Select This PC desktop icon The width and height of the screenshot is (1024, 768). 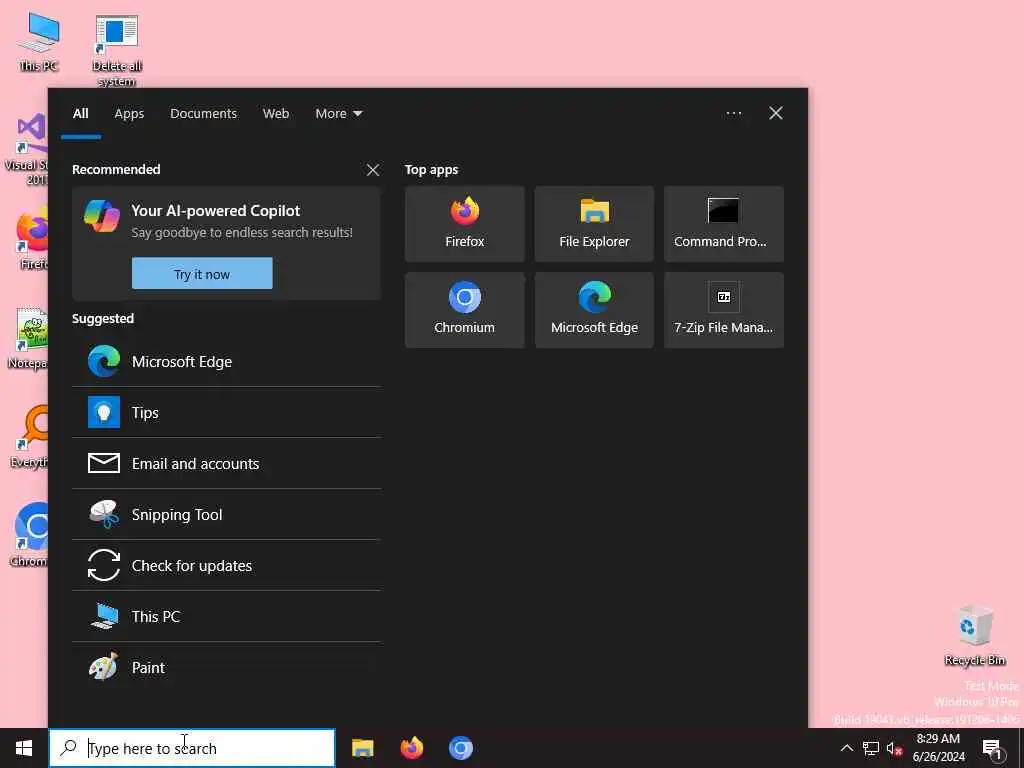39,42
